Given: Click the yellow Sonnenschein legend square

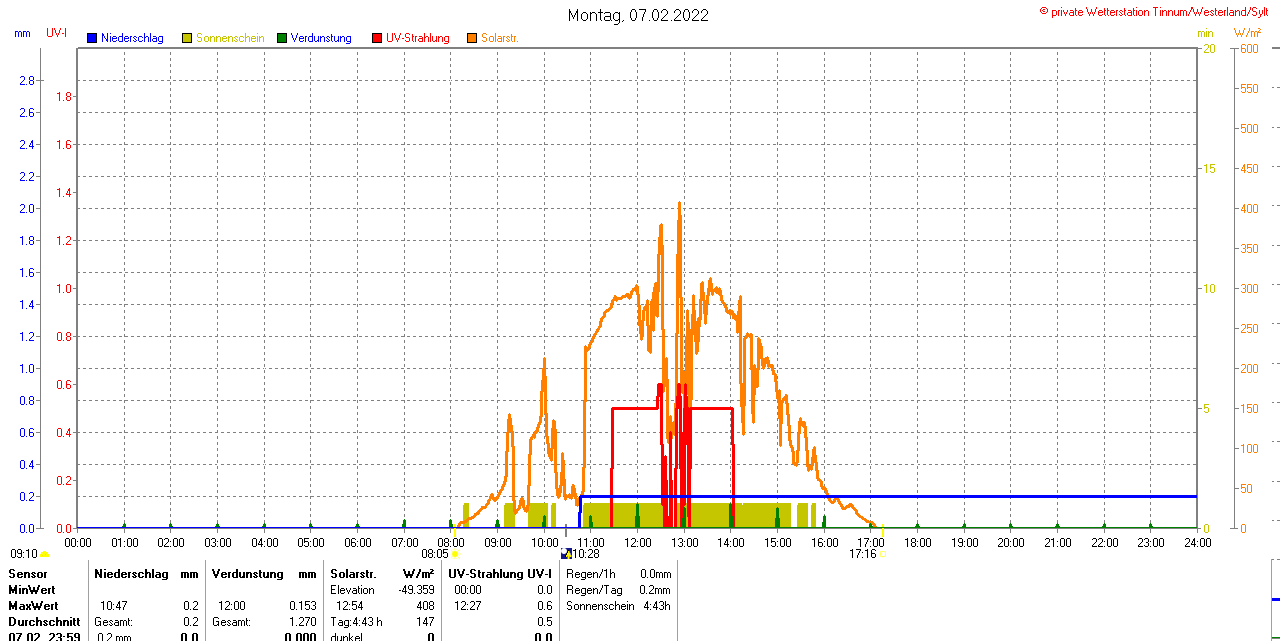Looking at the screenshot, I should (x=187, y=38).
